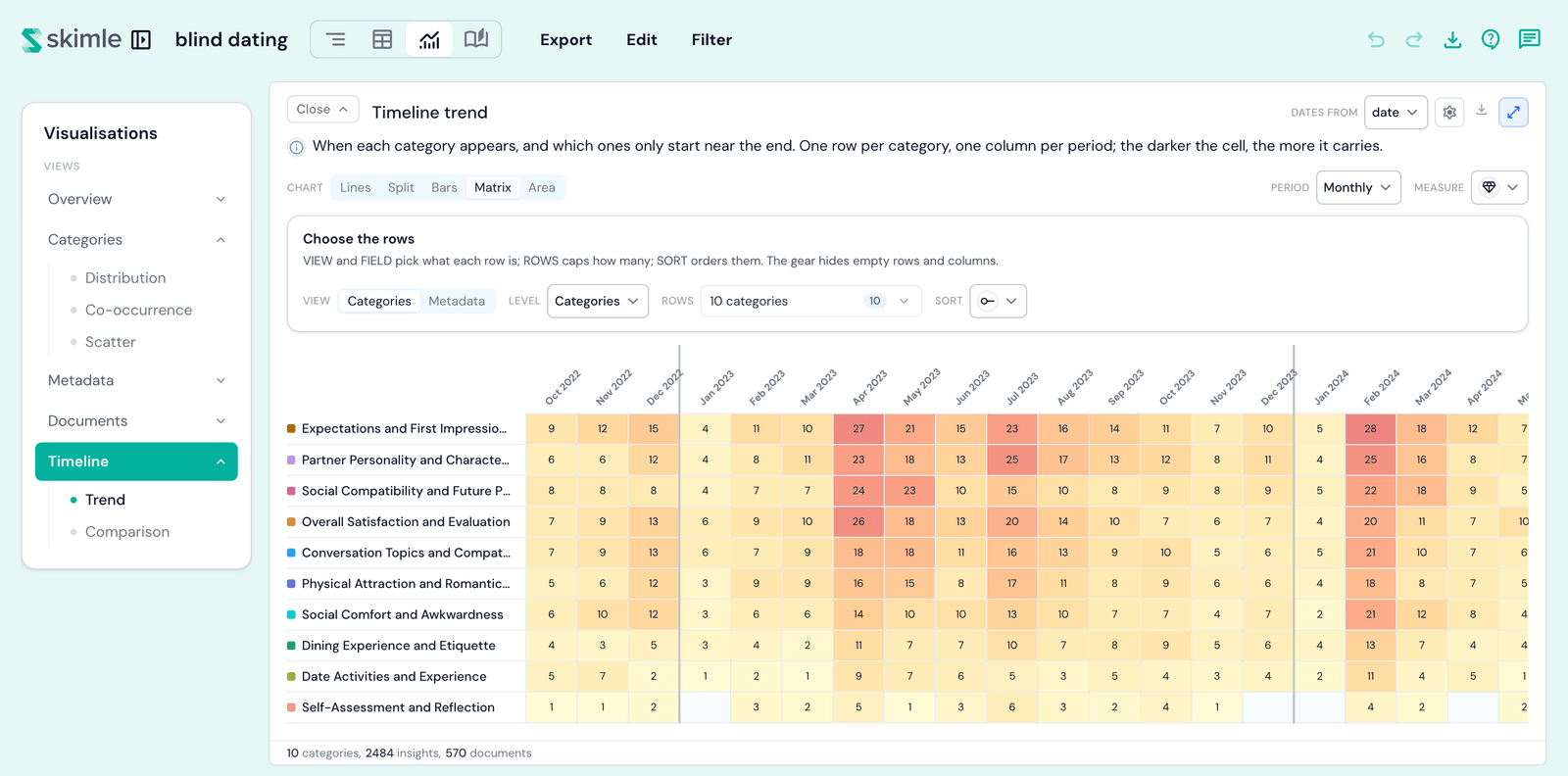
Task: Open the Monthly period dropdown
Action: pos(1357,187)
